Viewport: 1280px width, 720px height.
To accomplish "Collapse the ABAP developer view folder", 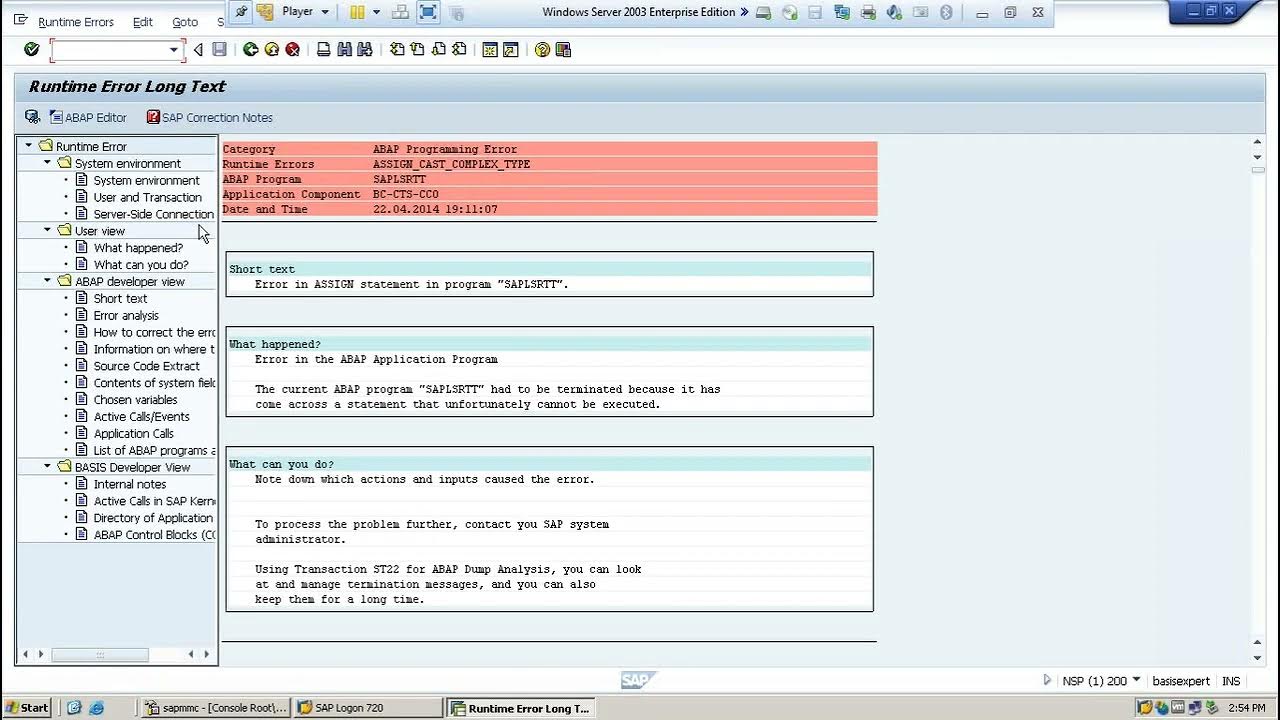I will 47,281.
